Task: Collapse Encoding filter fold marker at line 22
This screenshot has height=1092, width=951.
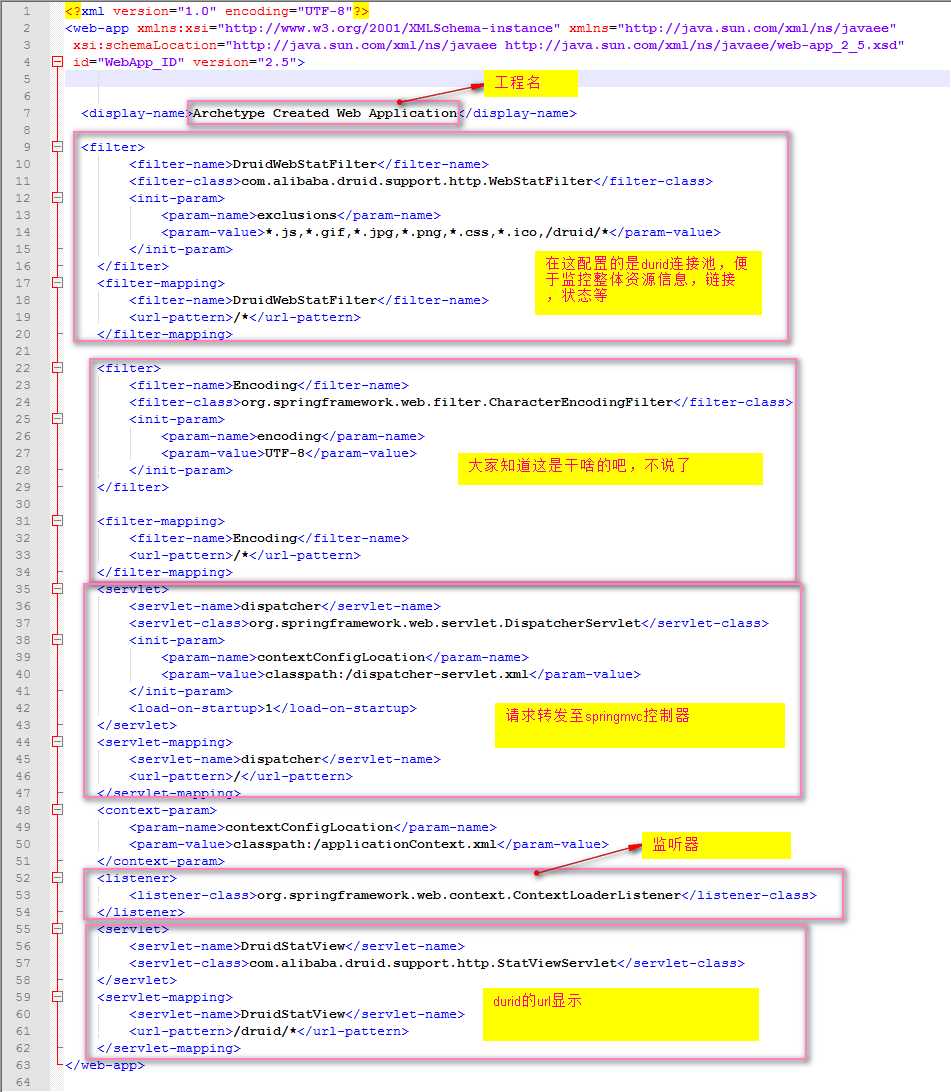Action: 57,368
